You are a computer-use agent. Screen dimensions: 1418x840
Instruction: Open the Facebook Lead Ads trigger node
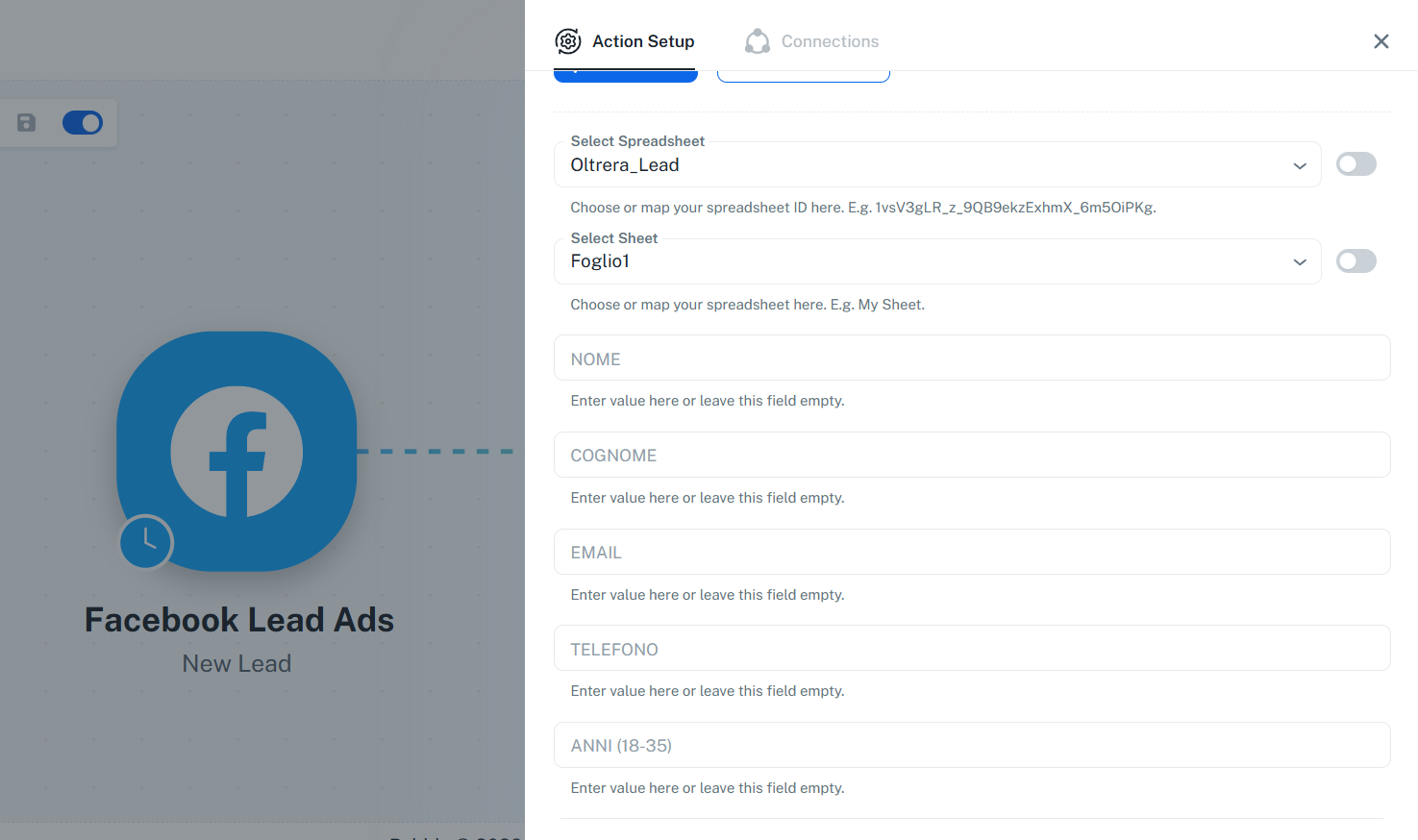tap(236, 452)
